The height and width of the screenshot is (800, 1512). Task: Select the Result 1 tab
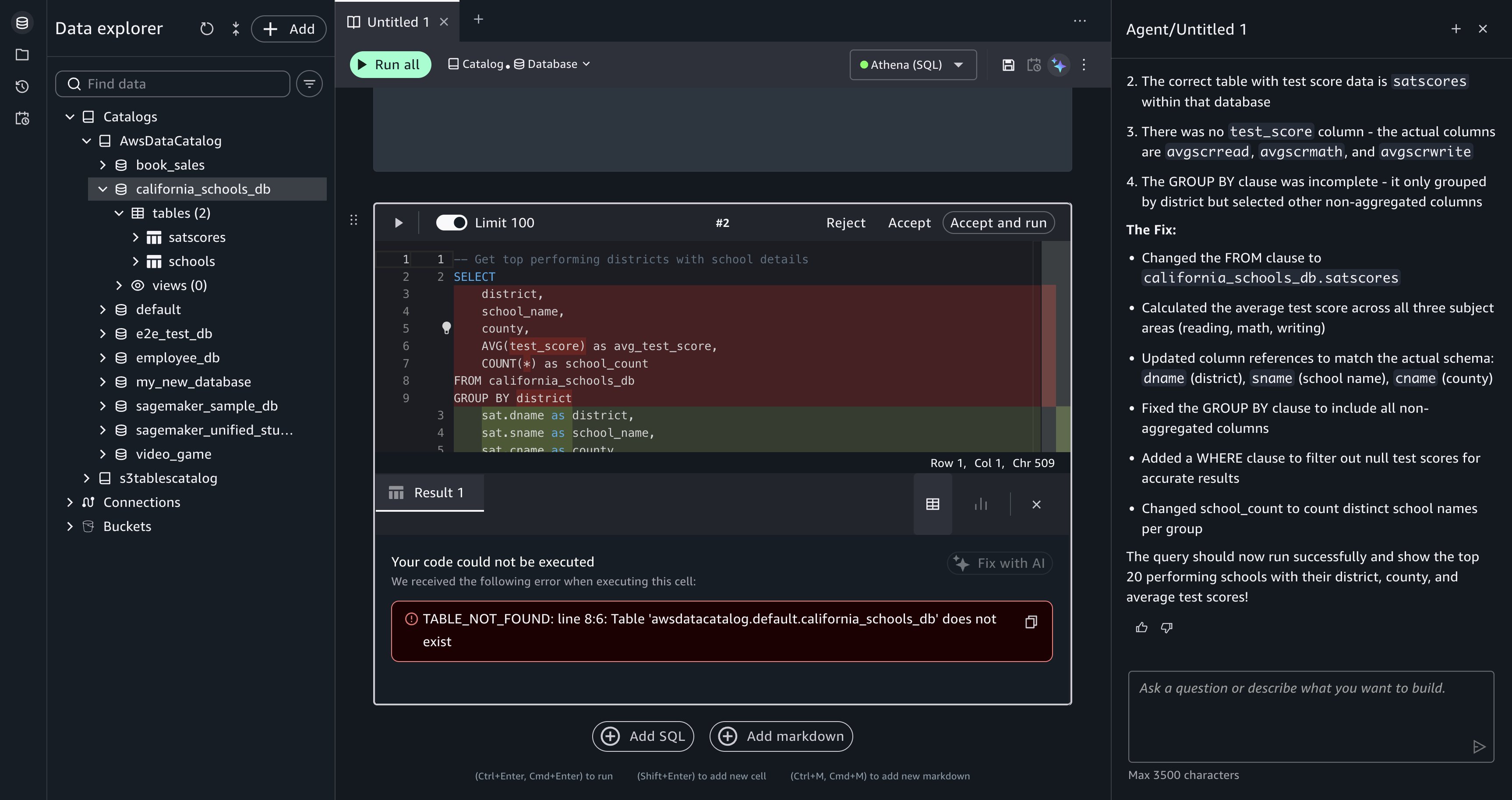(x=429, y=492)
